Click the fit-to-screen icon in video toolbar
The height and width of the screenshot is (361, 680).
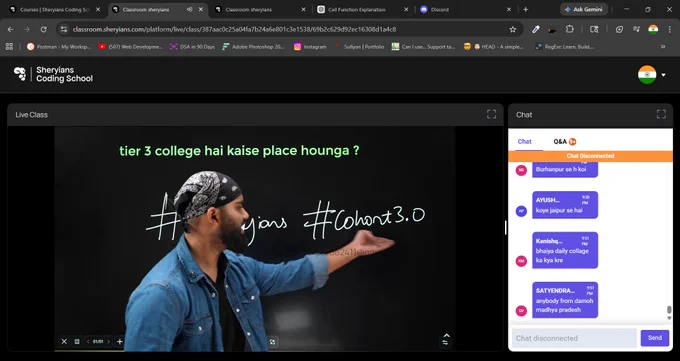tap(272, 342)
